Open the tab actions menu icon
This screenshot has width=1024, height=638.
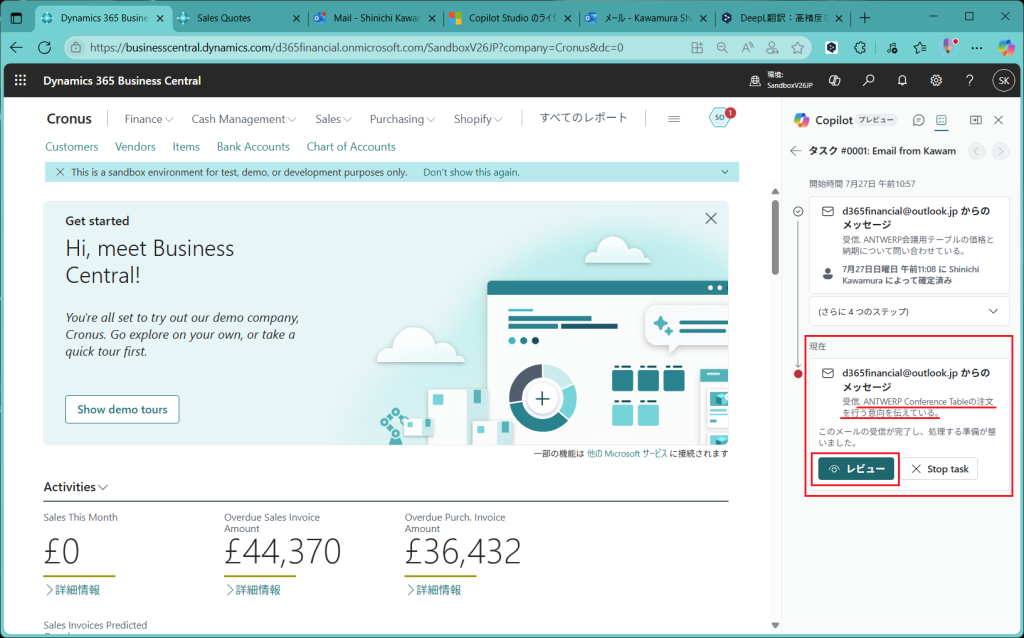[16, 18]
